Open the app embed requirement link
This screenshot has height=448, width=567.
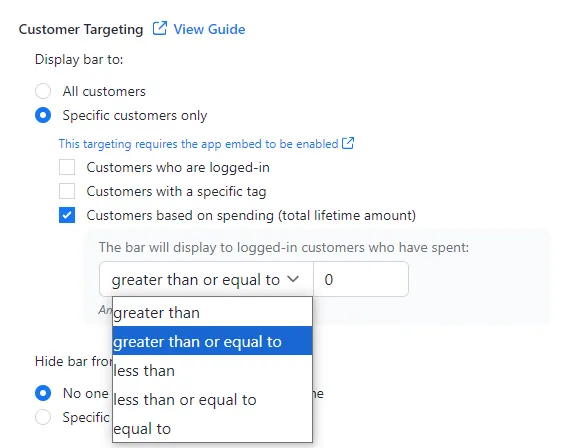[199, 144]
